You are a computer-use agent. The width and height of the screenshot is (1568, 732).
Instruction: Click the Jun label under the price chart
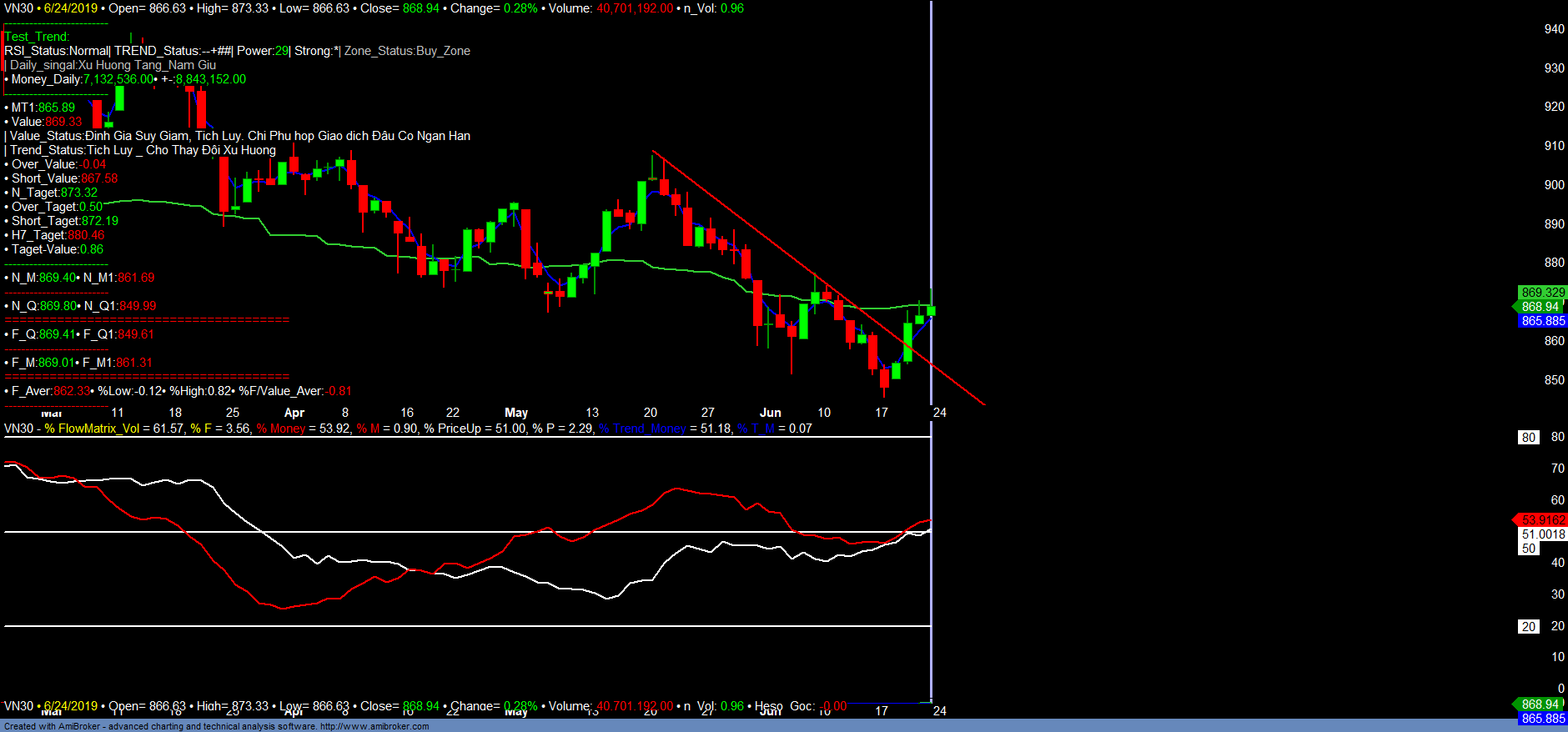pos(770,413)
